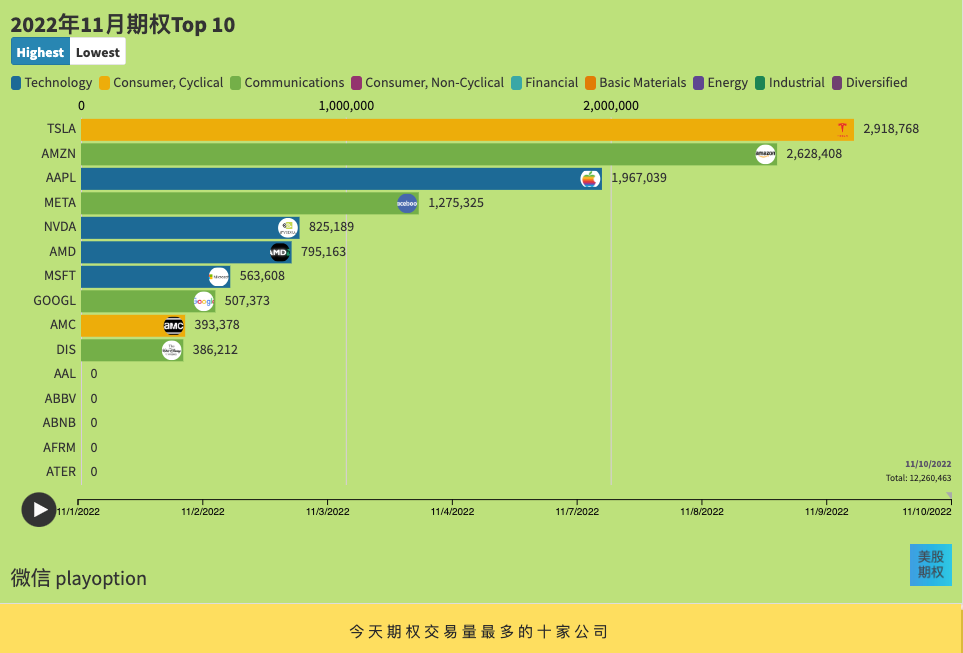
Task: Click the Facebook logo on the META bar
Action: click(407, 203)
